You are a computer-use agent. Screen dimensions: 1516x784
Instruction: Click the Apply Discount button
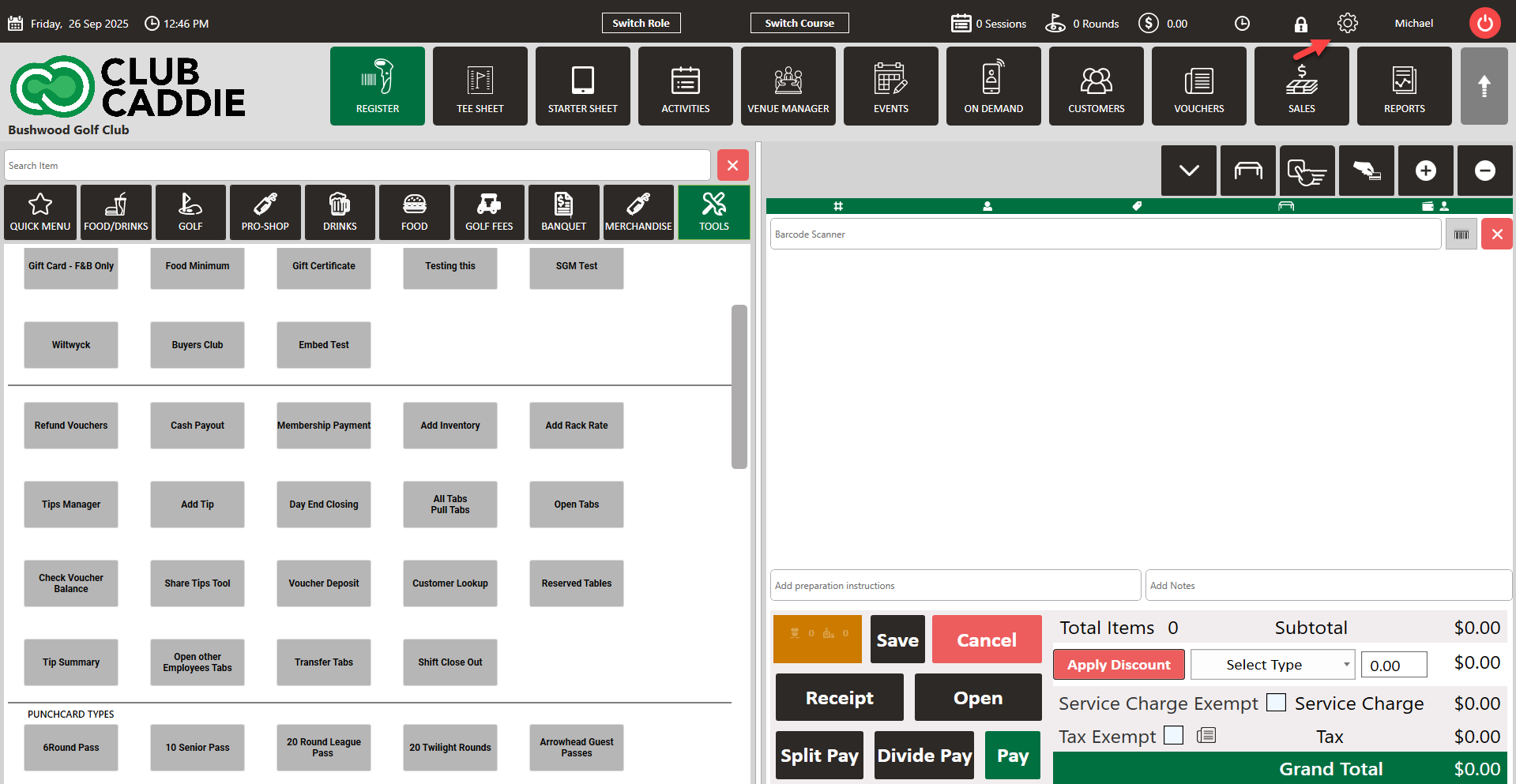coord(1118,665)
